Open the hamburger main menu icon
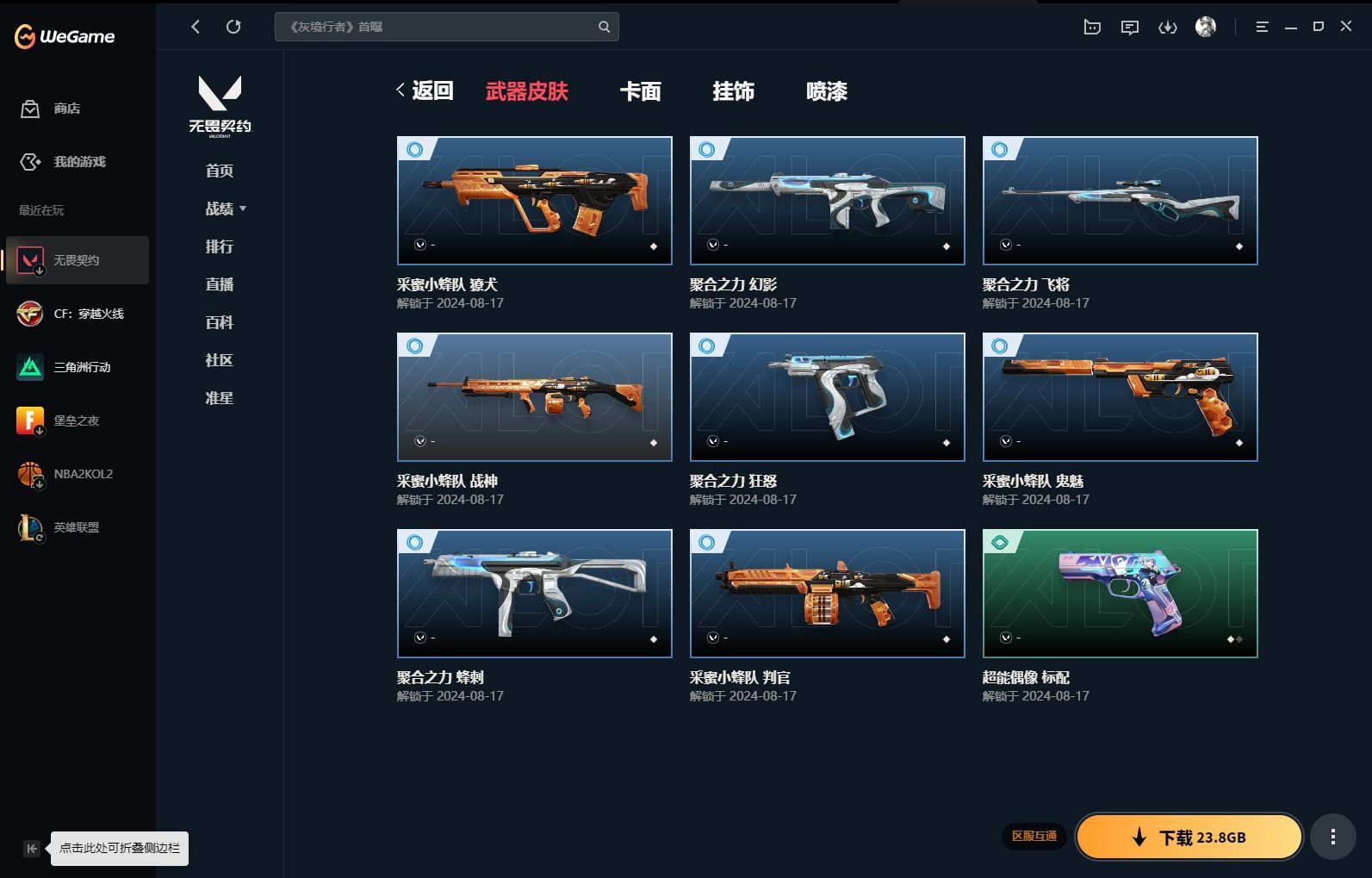This screenshot has width=1372, height=878. (x=1262, y=28)
